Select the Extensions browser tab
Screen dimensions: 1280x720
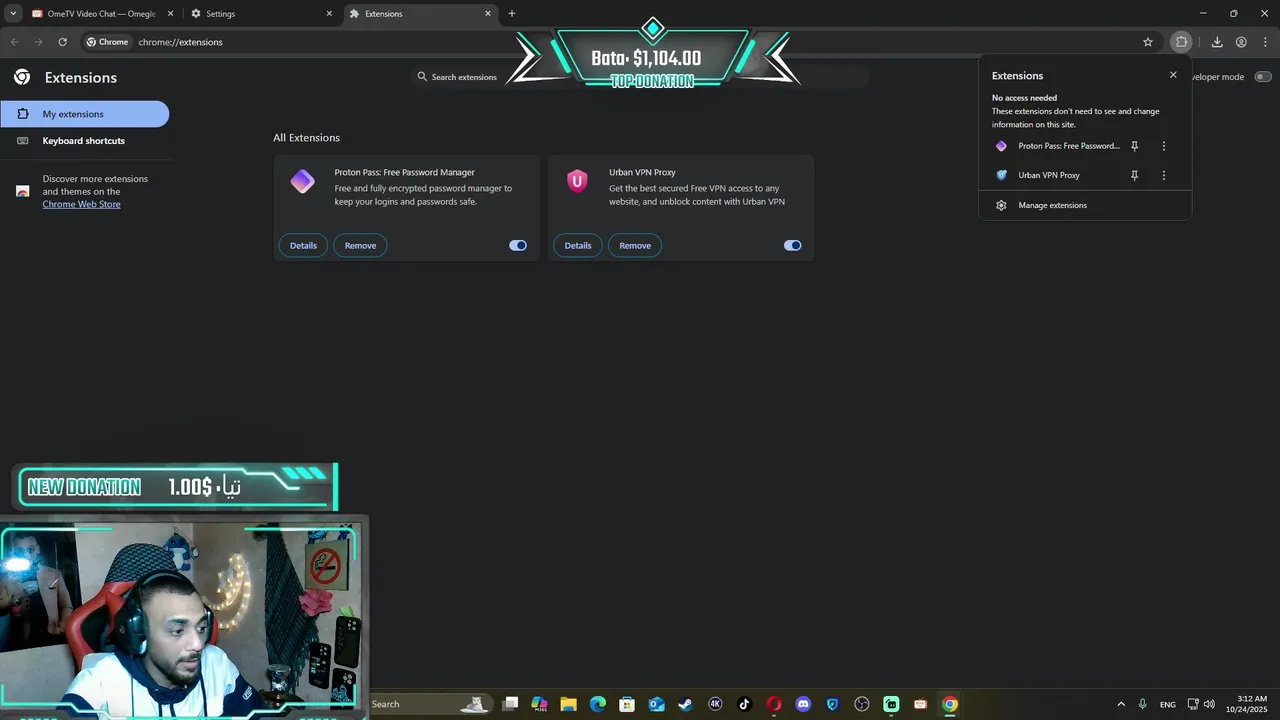tap(420, 14)
